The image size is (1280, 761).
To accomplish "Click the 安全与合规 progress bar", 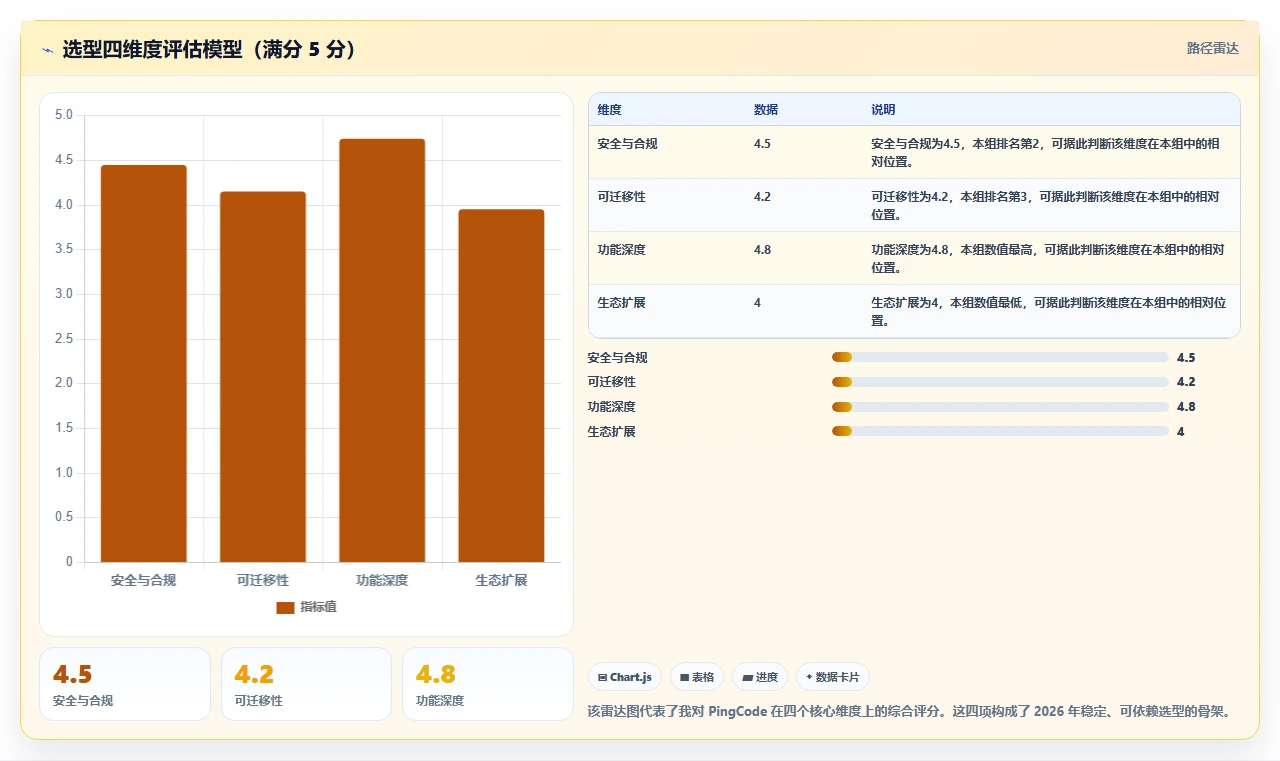I will click(x=1000, y=357).
